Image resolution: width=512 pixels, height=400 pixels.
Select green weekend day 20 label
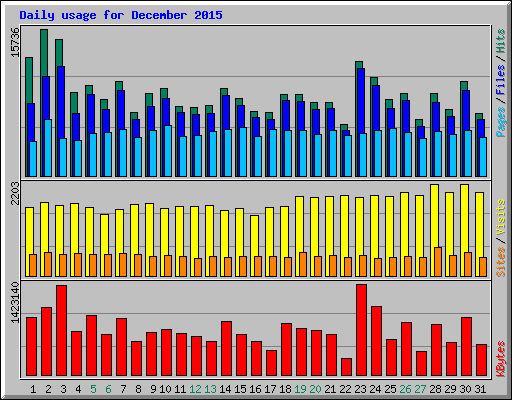click(315, 389)
